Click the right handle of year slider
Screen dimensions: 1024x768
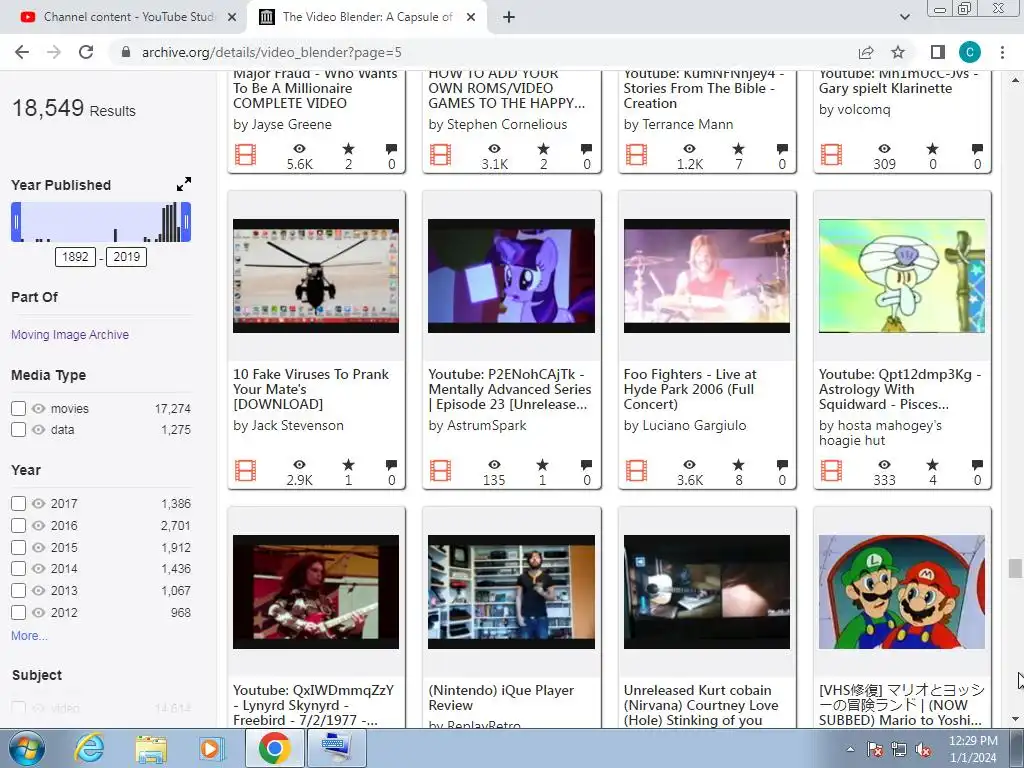(186, 222)
